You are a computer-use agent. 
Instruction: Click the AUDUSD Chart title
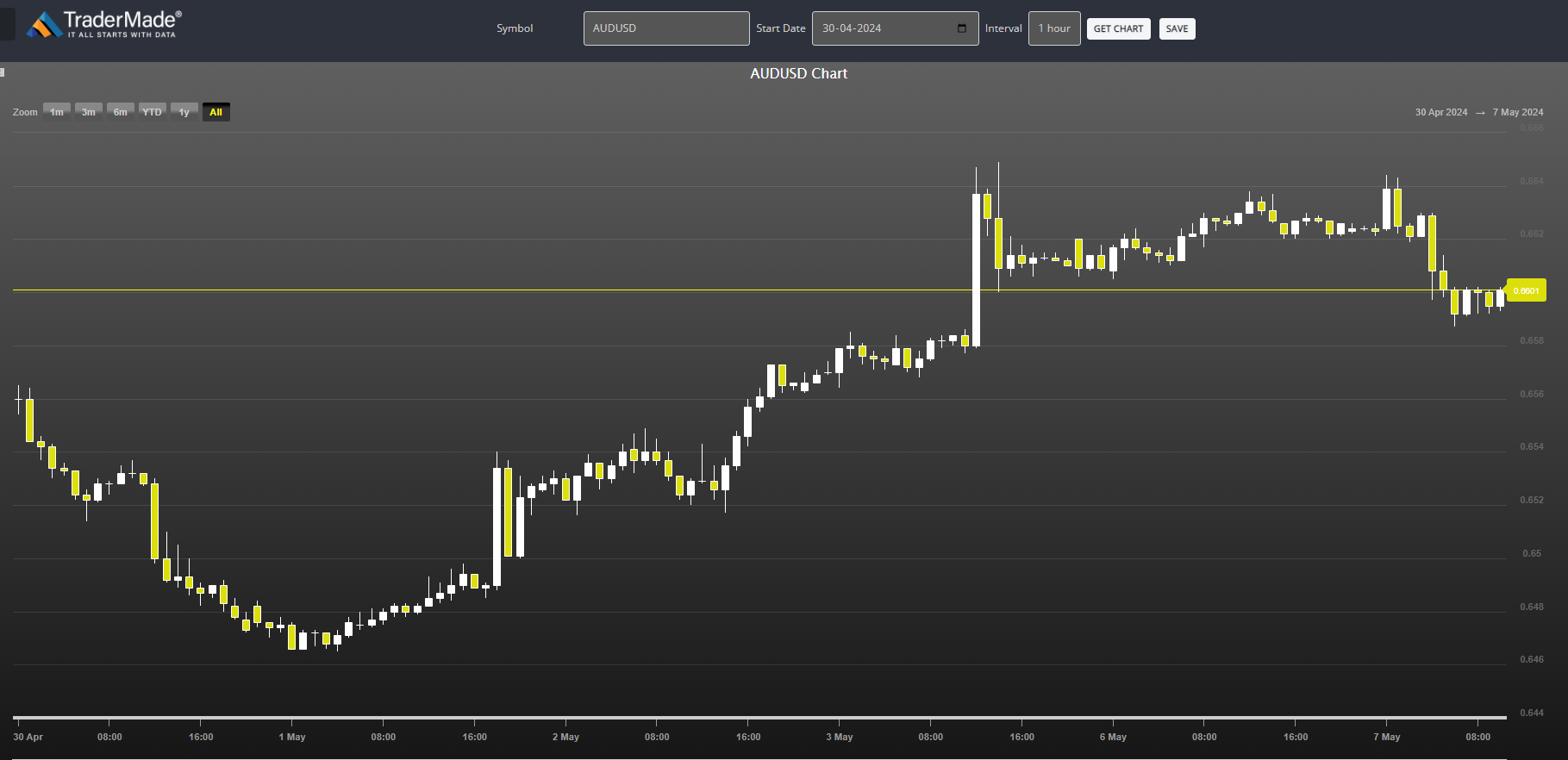tap(798, 73)
